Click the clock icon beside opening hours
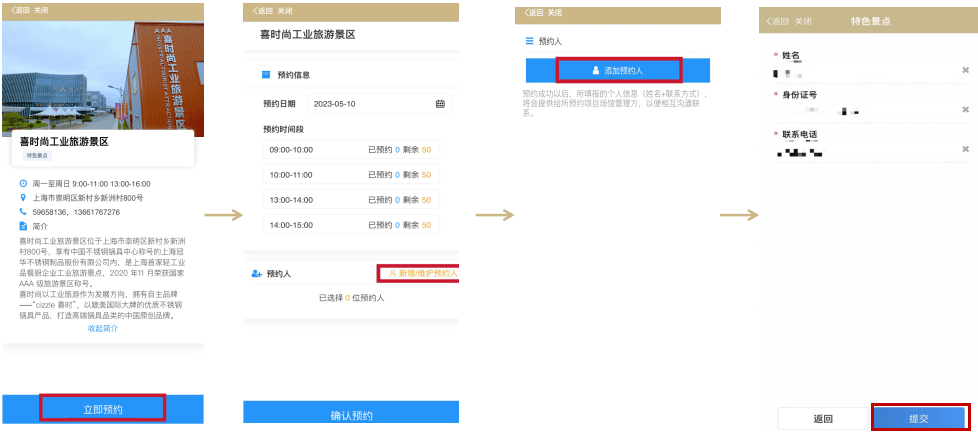 (23, 184)
